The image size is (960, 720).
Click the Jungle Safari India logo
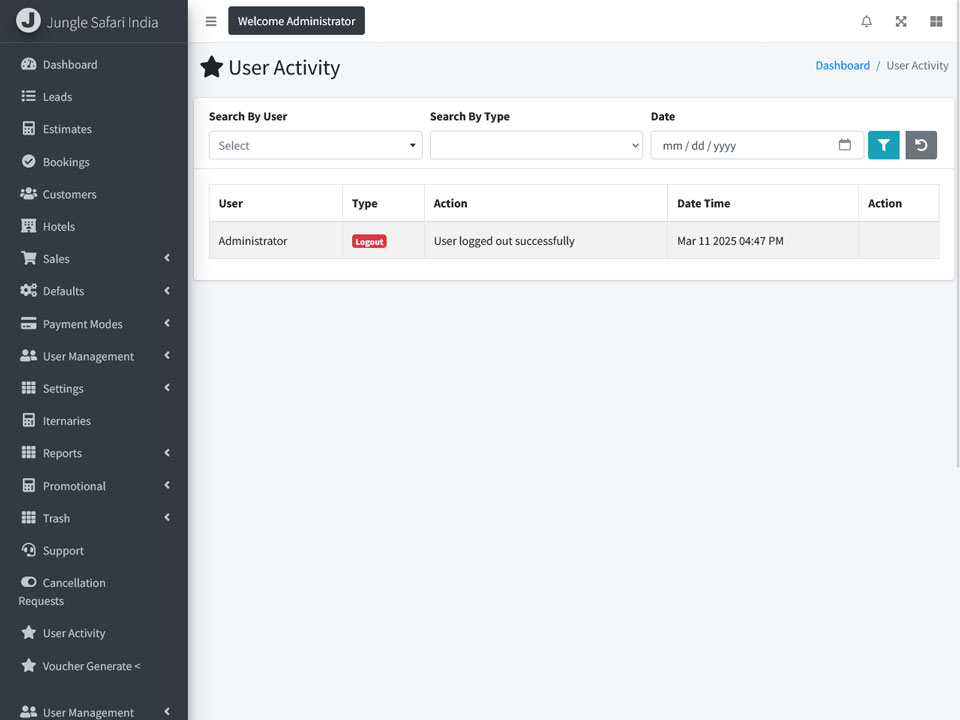[28, 21]
